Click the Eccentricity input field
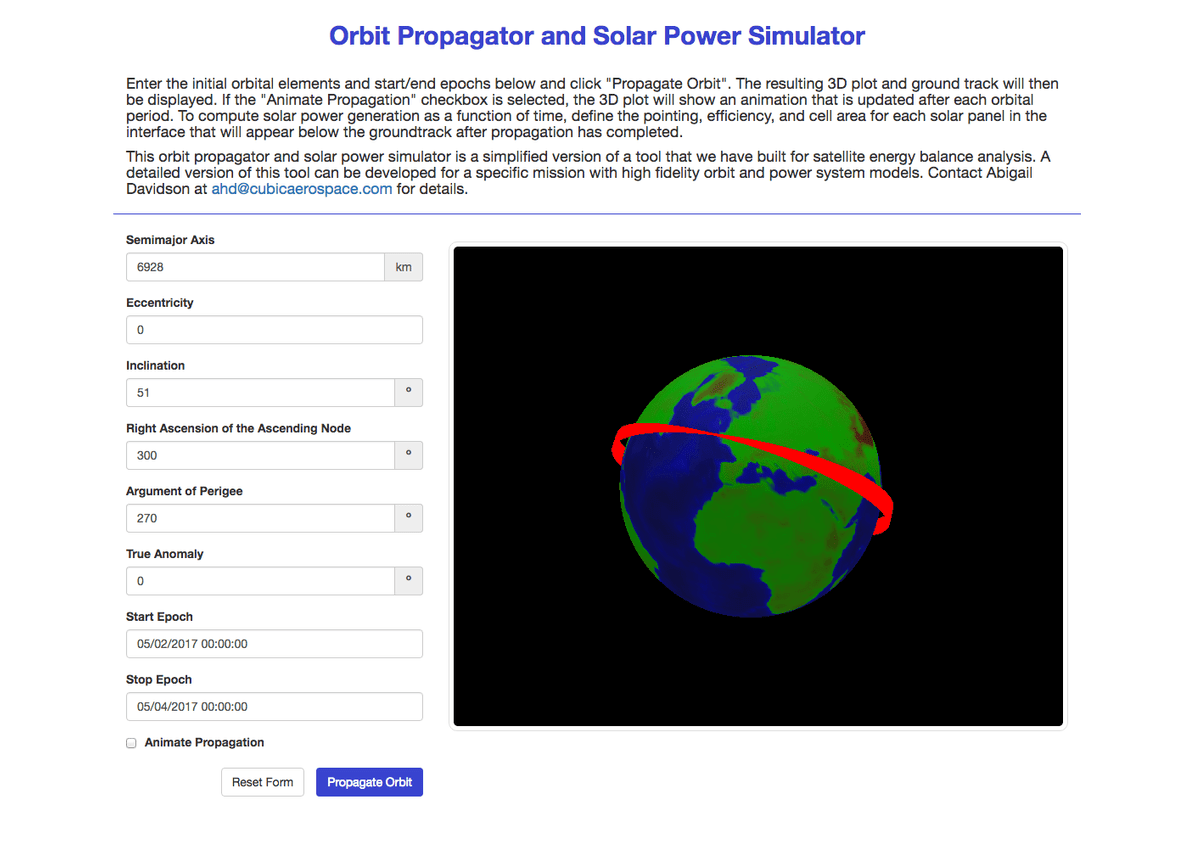Image resolution: width=1200 pixels, height=846 pixels. click(274, 330)
